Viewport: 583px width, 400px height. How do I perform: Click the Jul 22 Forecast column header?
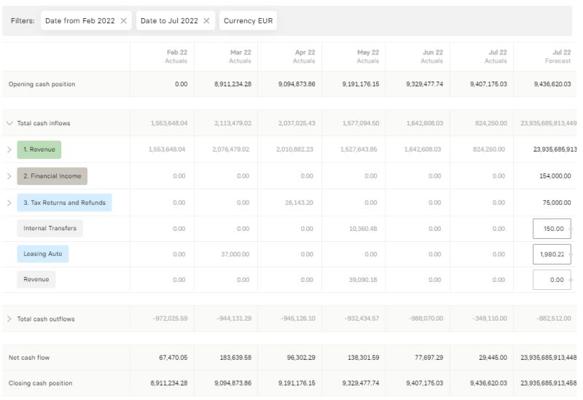pos(557,57)
